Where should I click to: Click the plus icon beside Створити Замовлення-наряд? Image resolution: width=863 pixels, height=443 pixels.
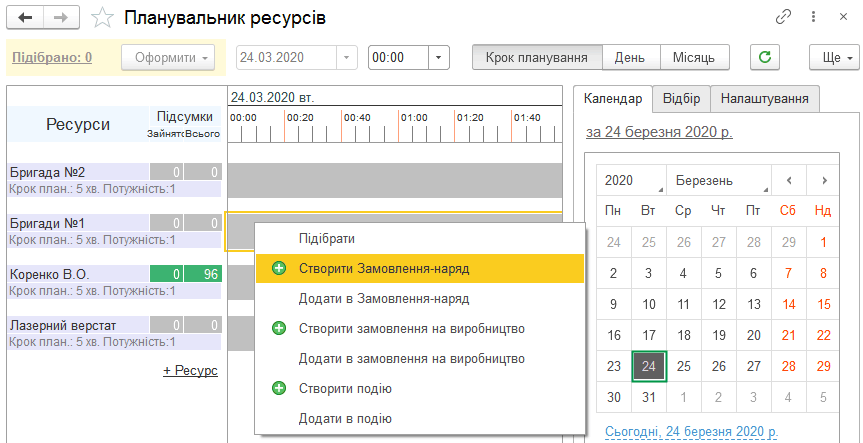coord(279,269)
